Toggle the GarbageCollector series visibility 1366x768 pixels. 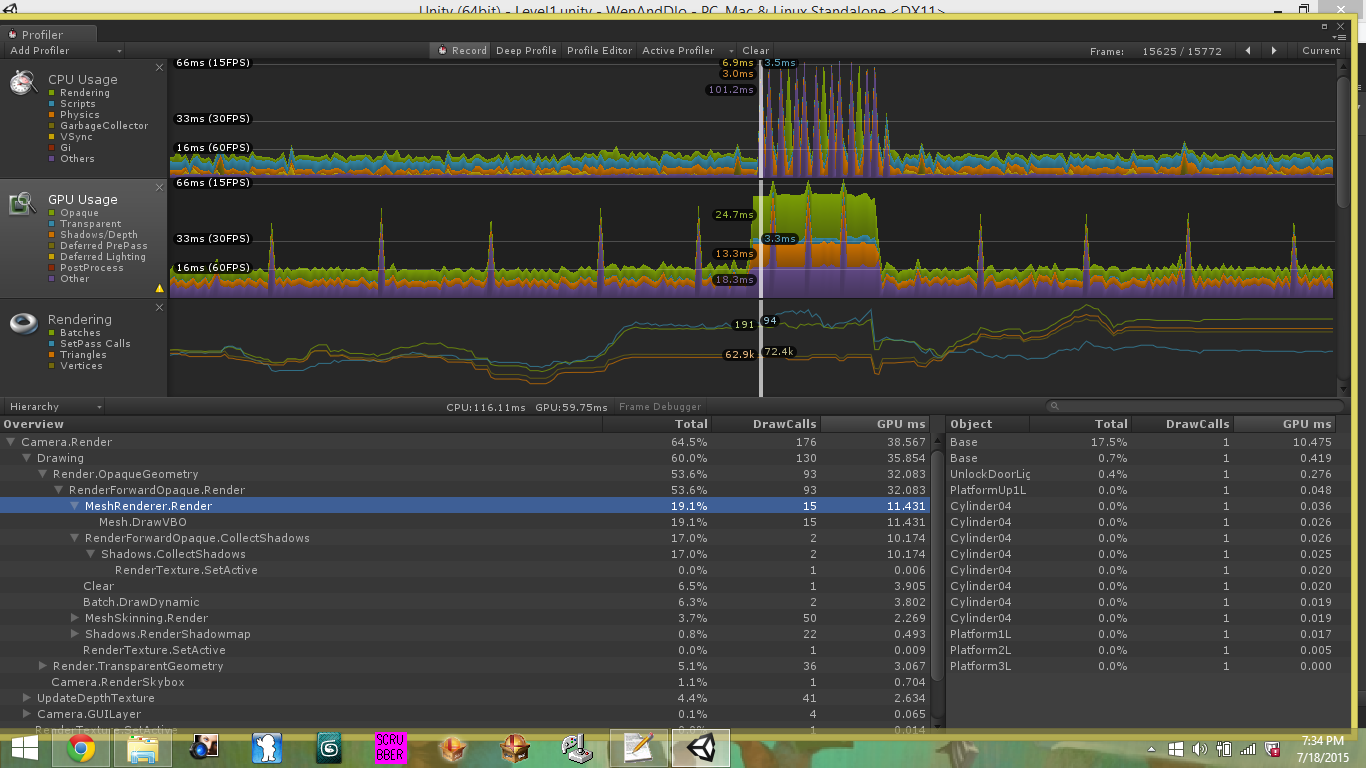[98, 126]
